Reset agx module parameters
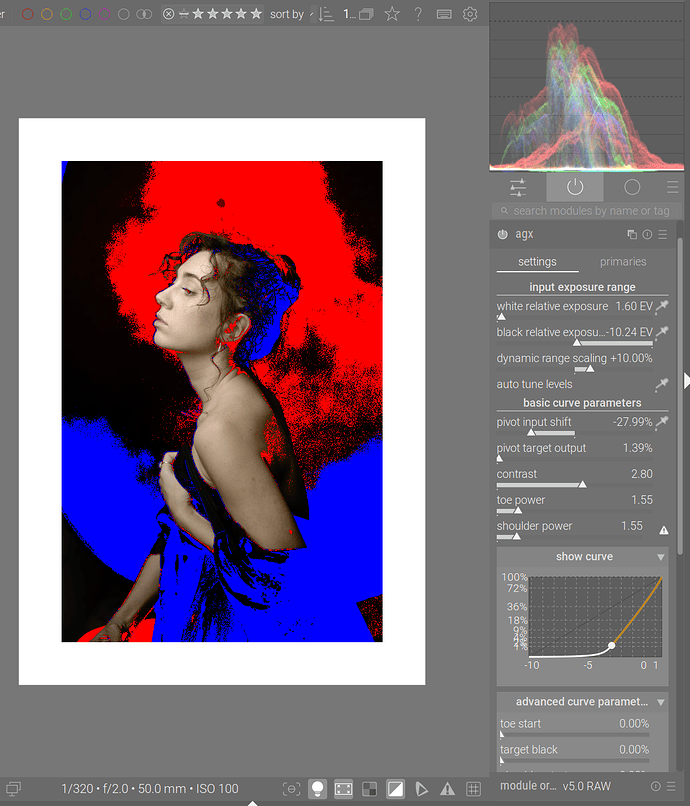The image size is (690, 806). coord(647,235)
